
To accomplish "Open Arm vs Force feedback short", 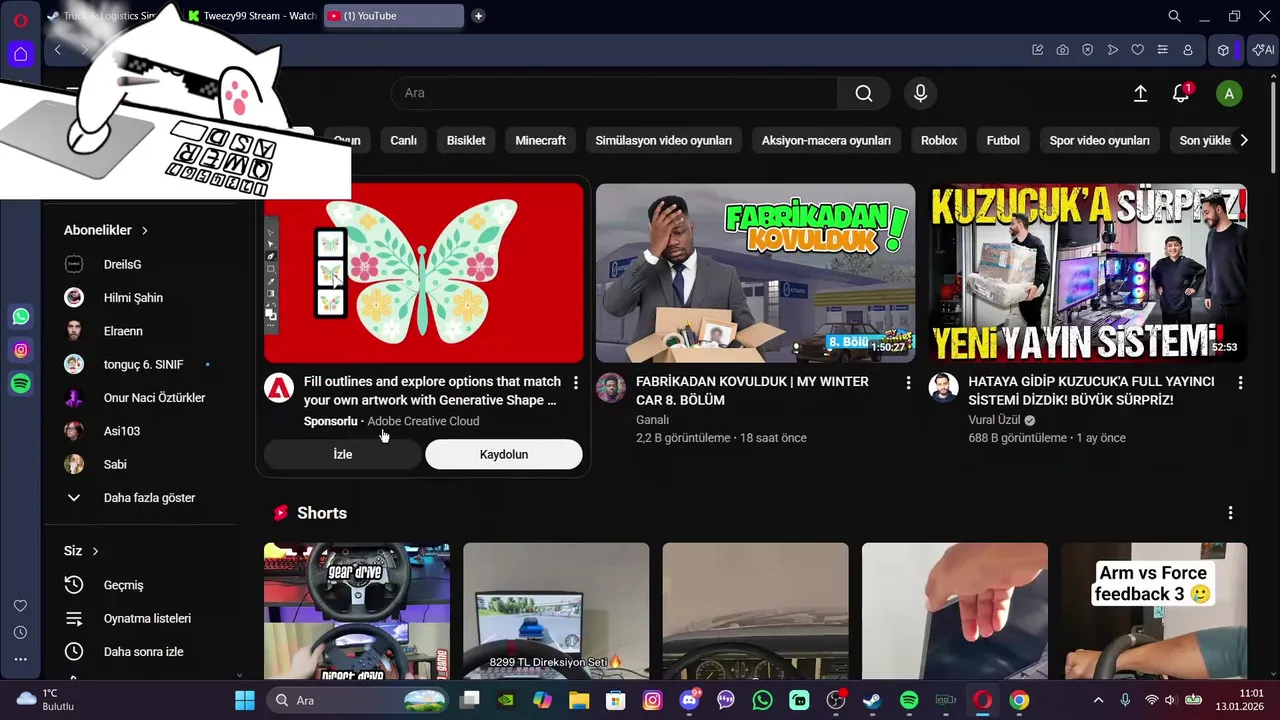I will tap(1154, 612).
